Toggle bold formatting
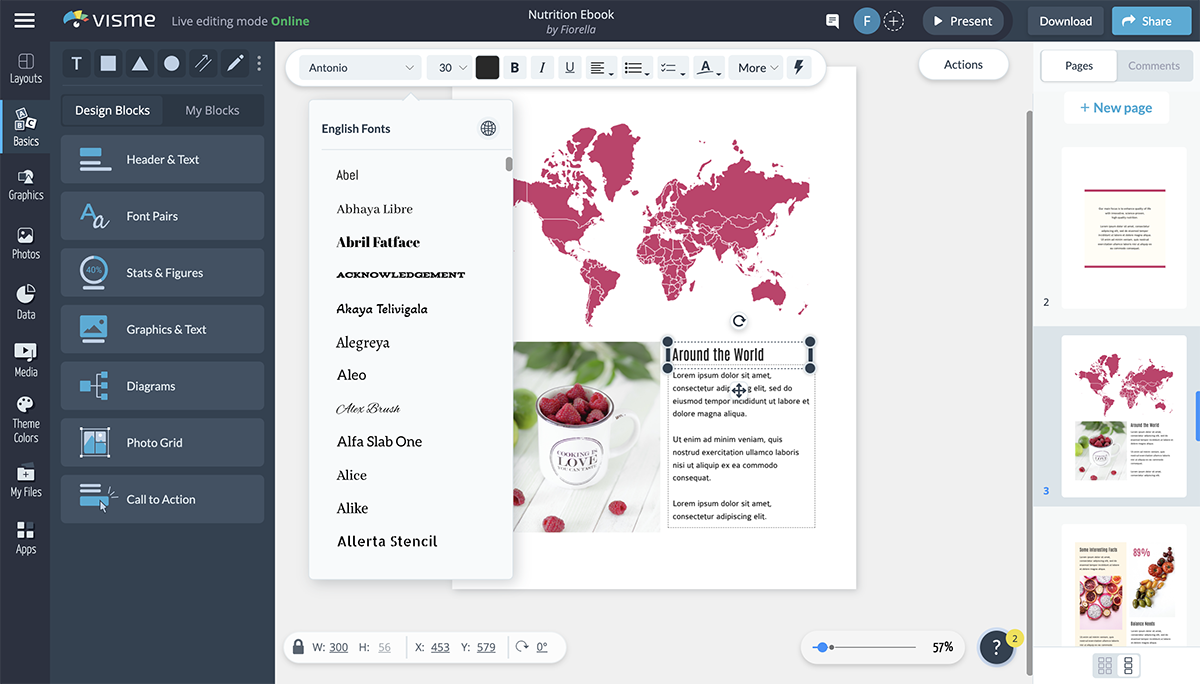Image resolution: width=1200 pixels, height=684 pixels. pos(514,67)
